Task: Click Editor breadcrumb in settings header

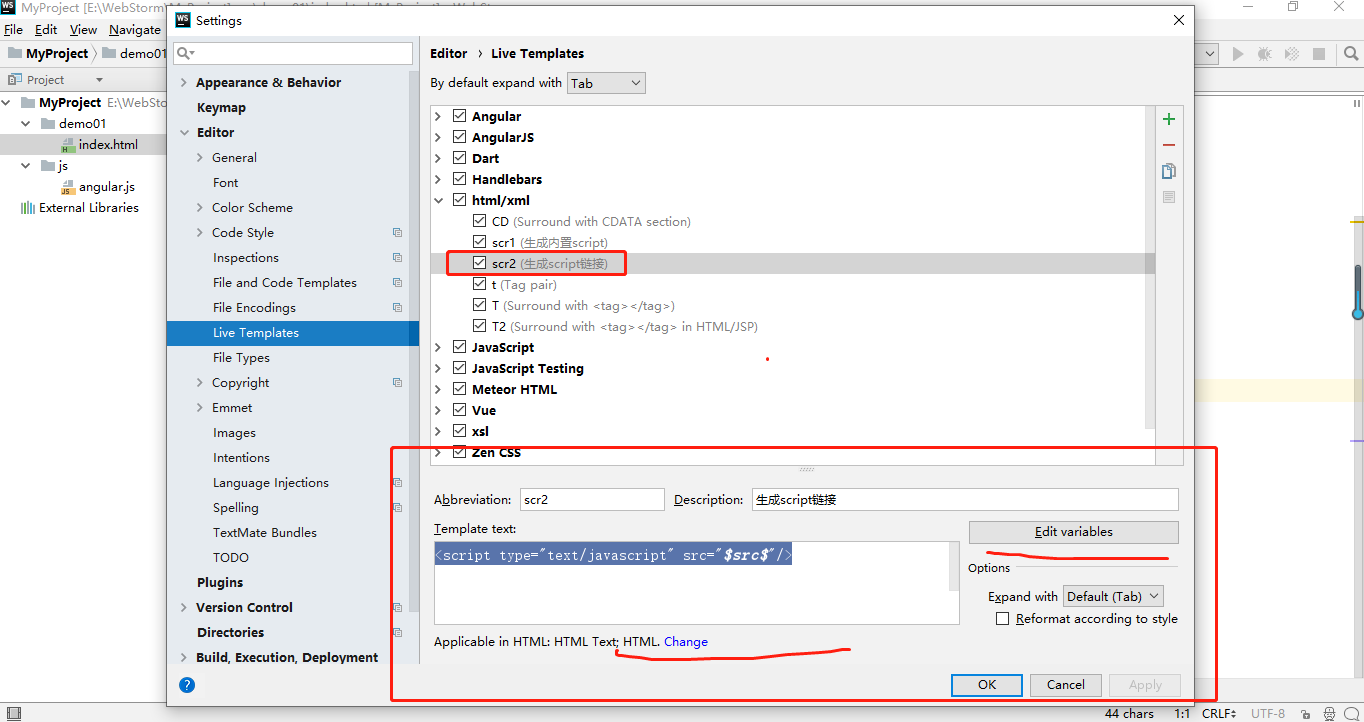Action: (x=449, y=54)
